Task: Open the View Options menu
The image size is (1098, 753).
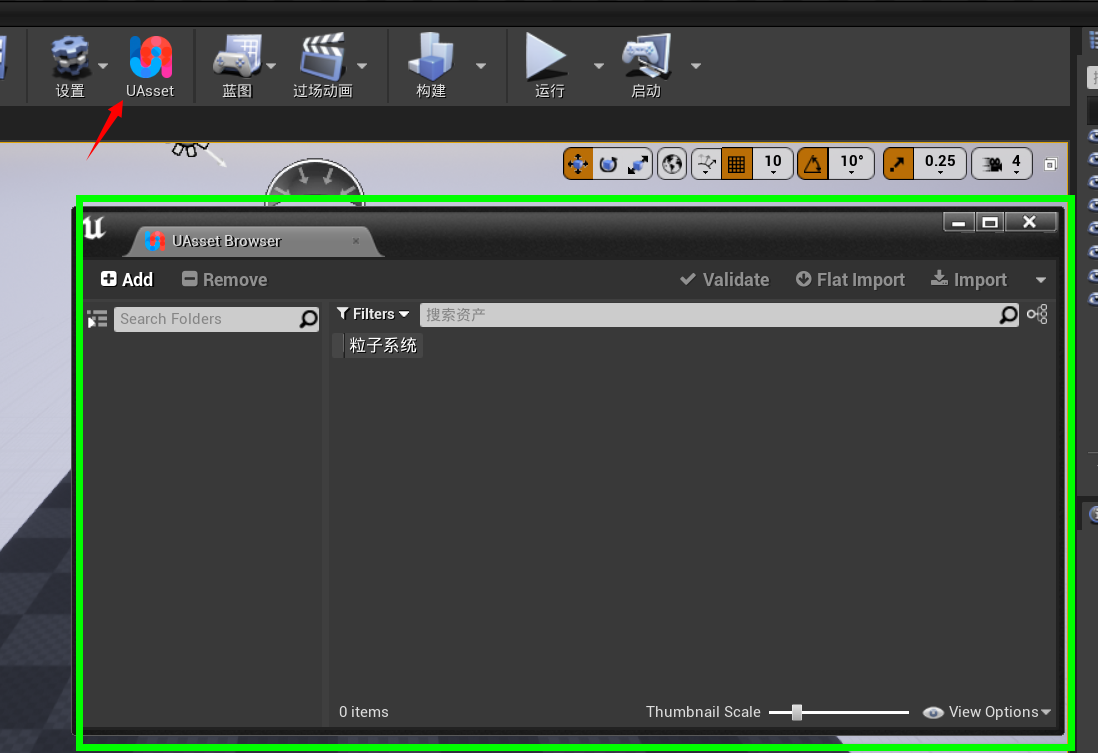Action: 987,712
